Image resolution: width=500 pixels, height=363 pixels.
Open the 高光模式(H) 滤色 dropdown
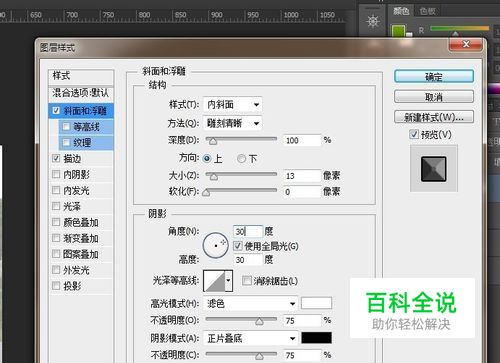pos(250,303)
